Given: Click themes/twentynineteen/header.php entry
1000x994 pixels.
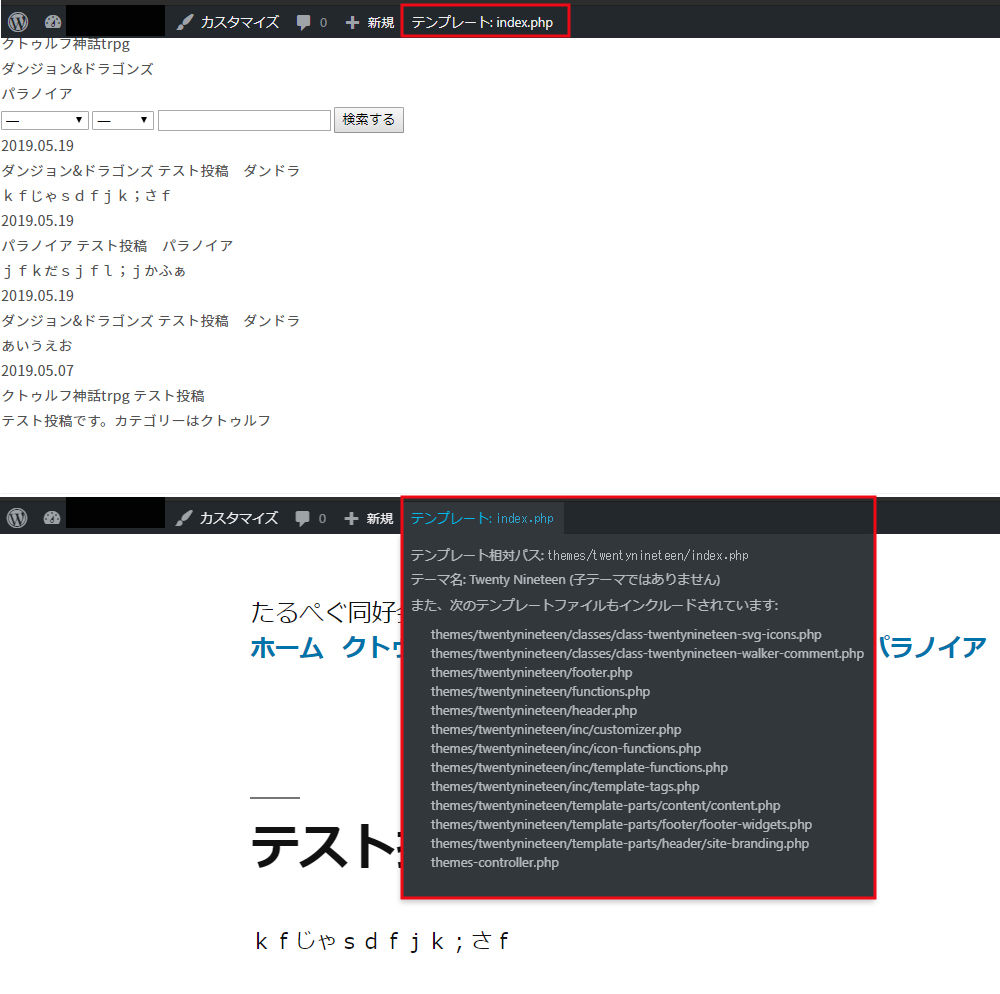Looking at the screenshot, I should (x=534, y=711).
